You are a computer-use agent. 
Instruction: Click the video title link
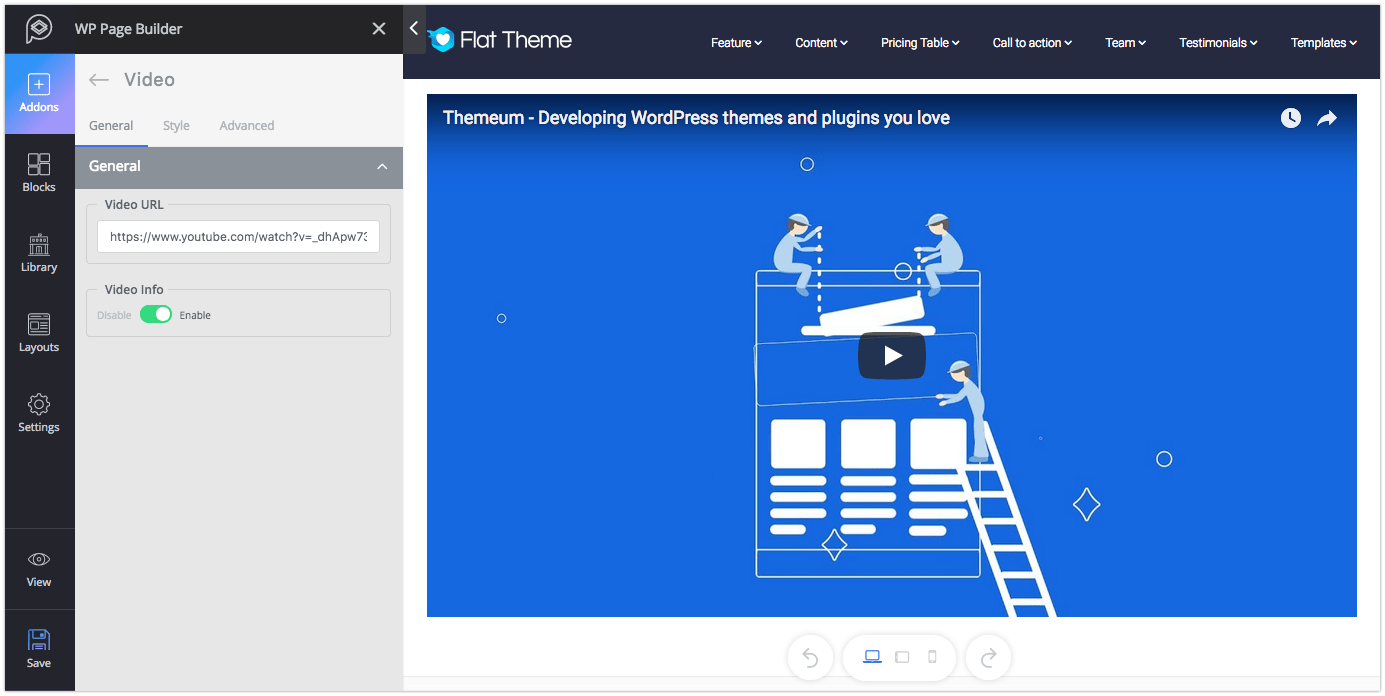tap(696, 118)
